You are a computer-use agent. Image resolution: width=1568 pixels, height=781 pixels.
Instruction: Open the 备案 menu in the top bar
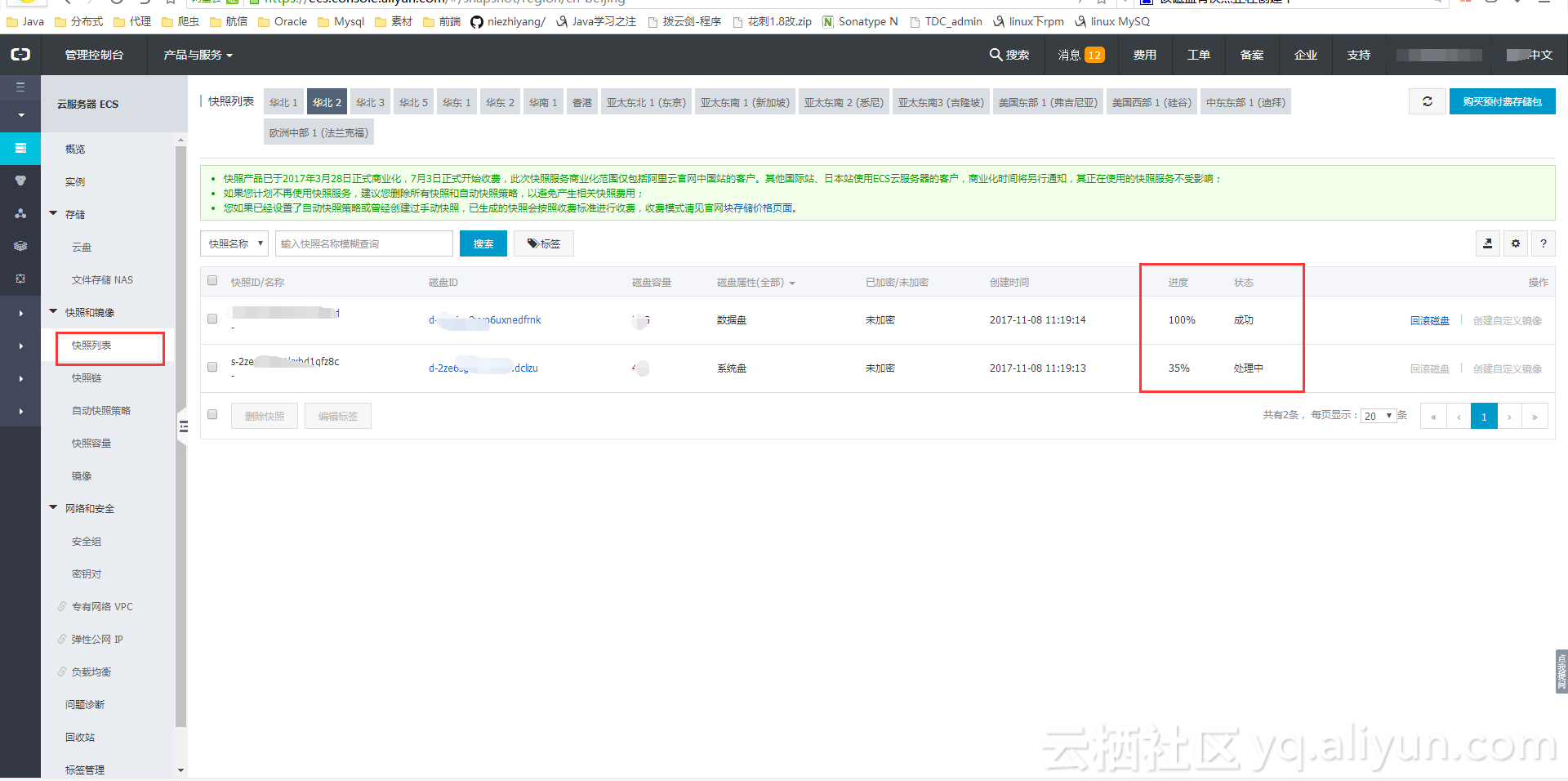1252,55
